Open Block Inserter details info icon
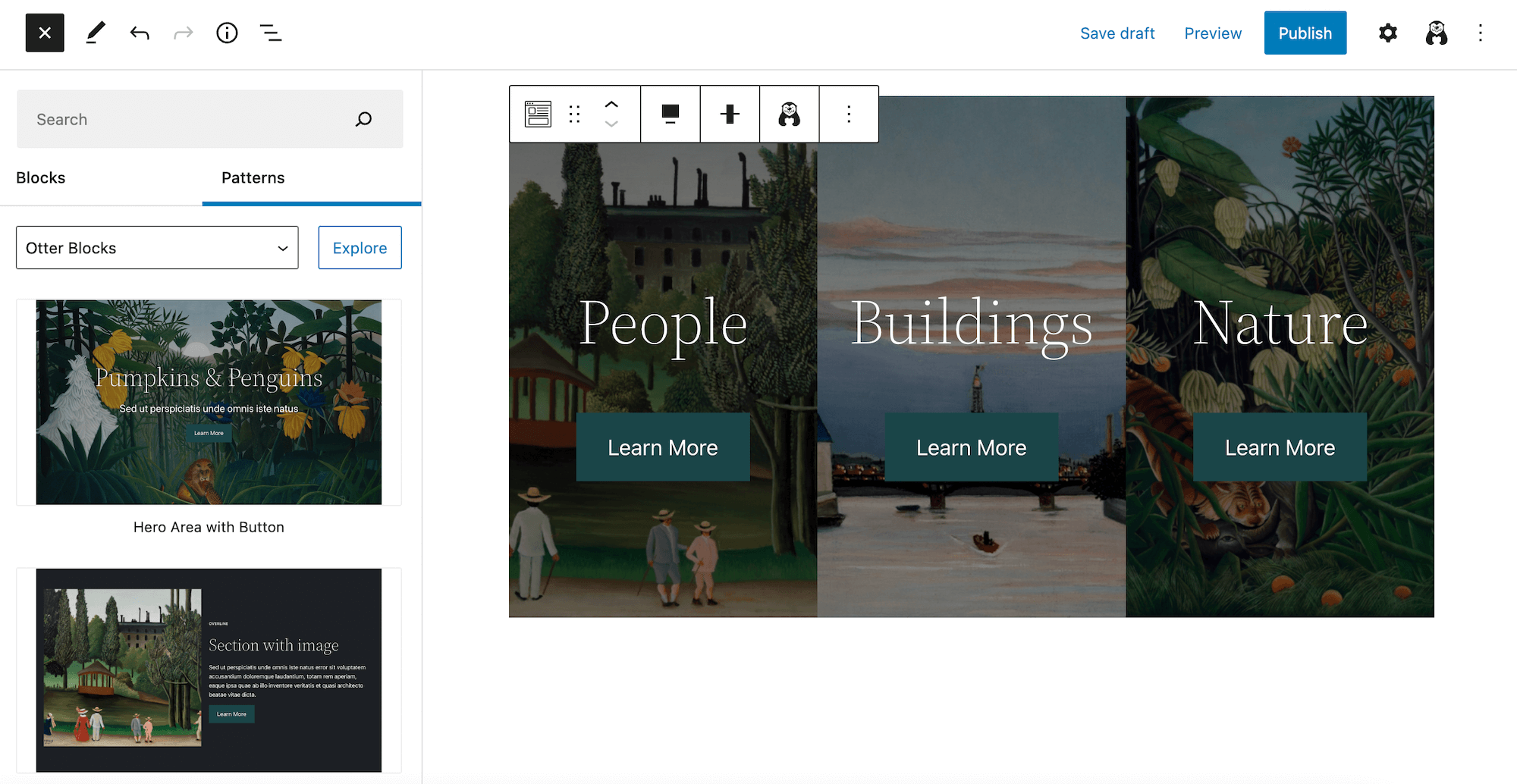Image resolution: width=1517 pixels, height=784 pixels. coord(226,33)
